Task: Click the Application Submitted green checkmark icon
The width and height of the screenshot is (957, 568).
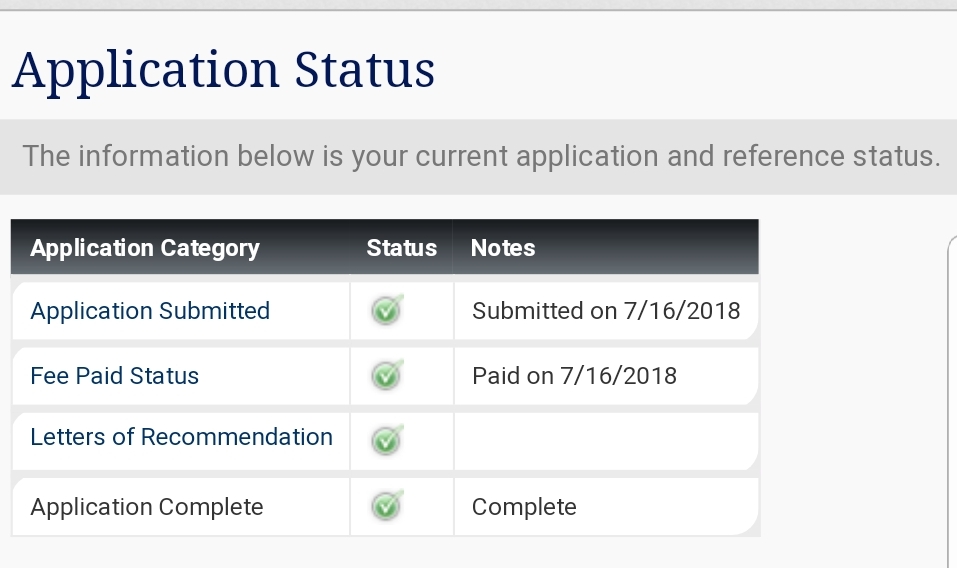Action: click(388, 310)
